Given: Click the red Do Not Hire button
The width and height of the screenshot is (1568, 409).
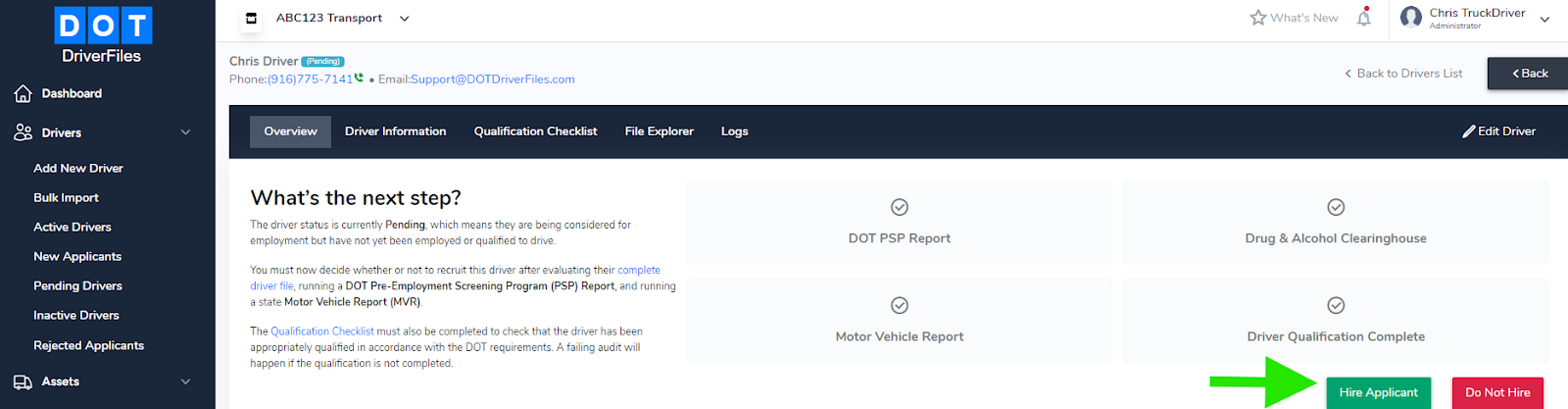Looking at the screenshot, I should coord(1497,392).
